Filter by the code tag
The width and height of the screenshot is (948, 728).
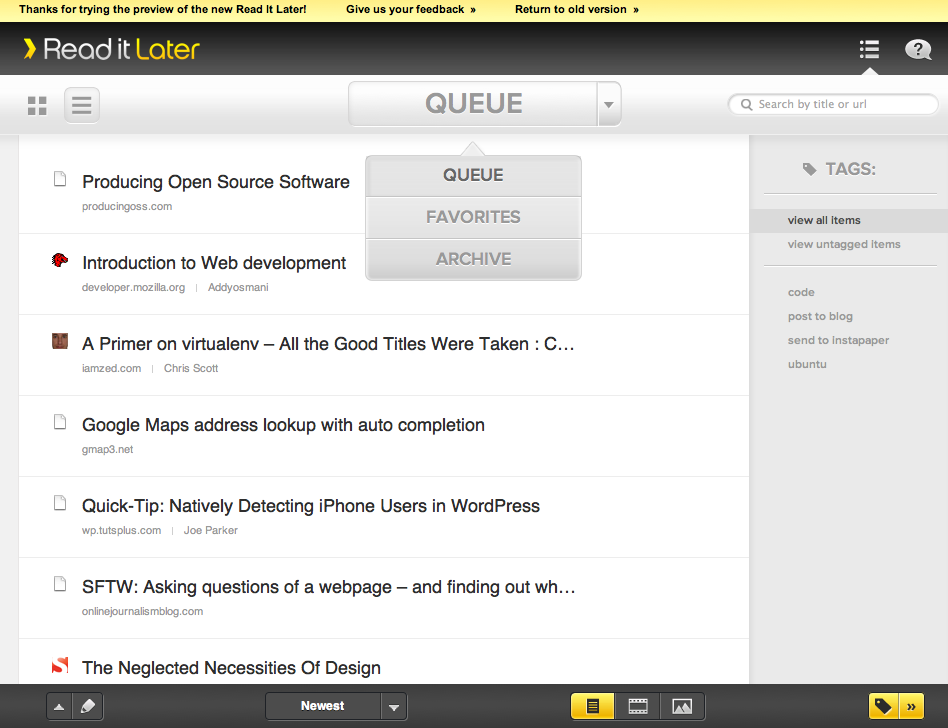point(801,292)
